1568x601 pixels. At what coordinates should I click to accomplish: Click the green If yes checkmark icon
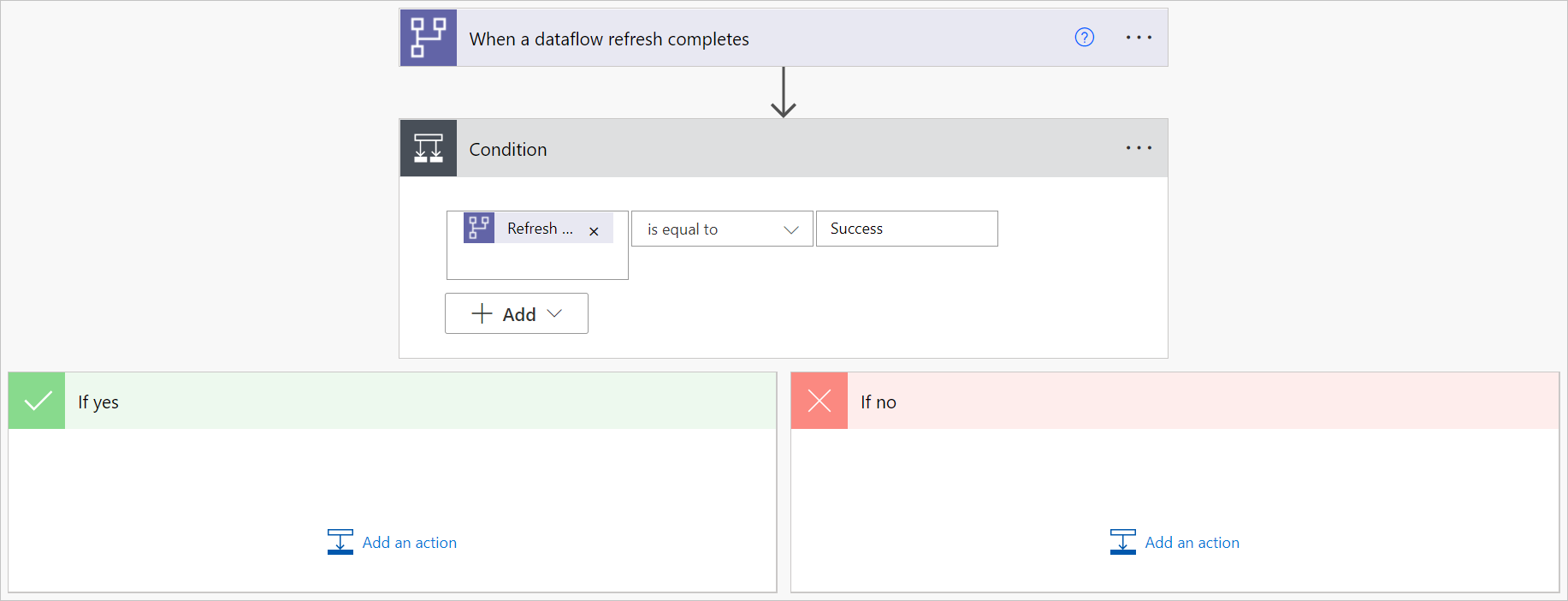[37, 401]
